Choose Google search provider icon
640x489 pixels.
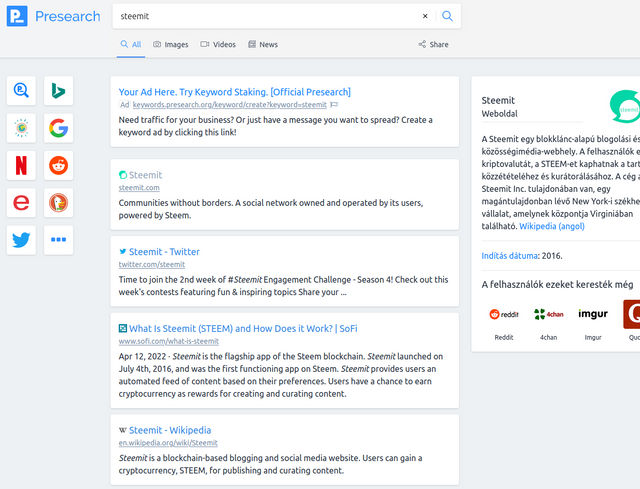click(x=58, y=128)
